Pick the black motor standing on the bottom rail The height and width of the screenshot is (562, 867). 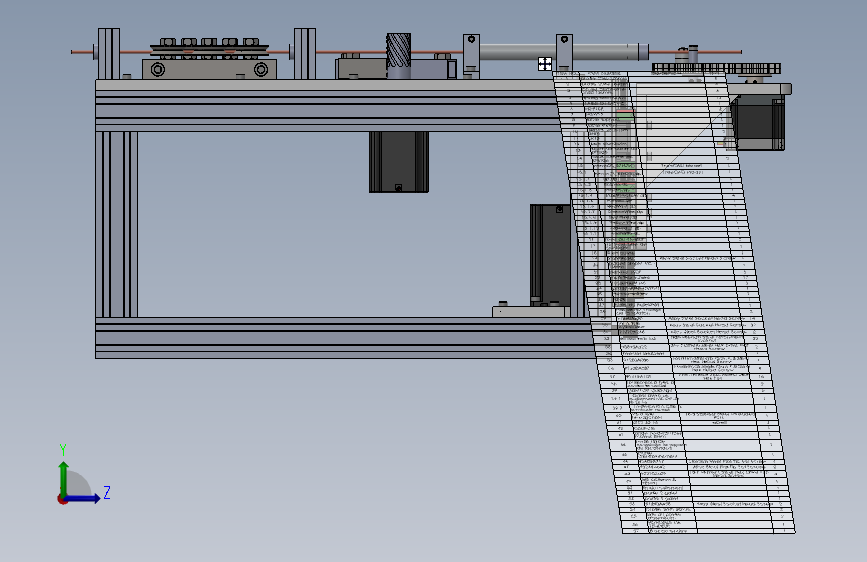(551, 254)
